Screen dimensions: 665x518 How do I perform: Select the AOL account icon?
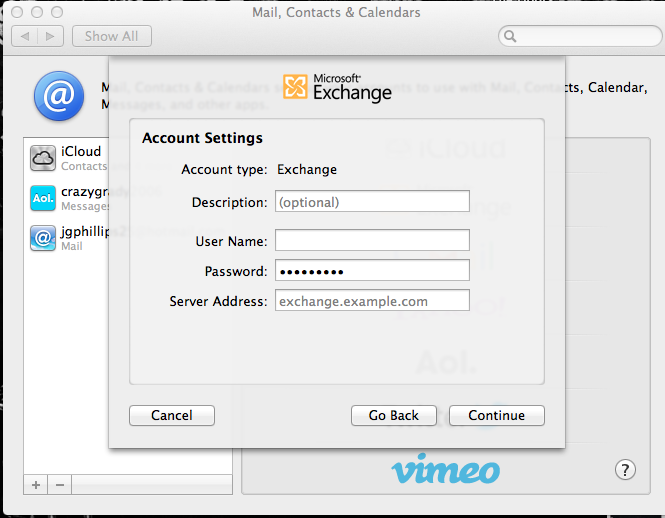click(x=43, y=198)
